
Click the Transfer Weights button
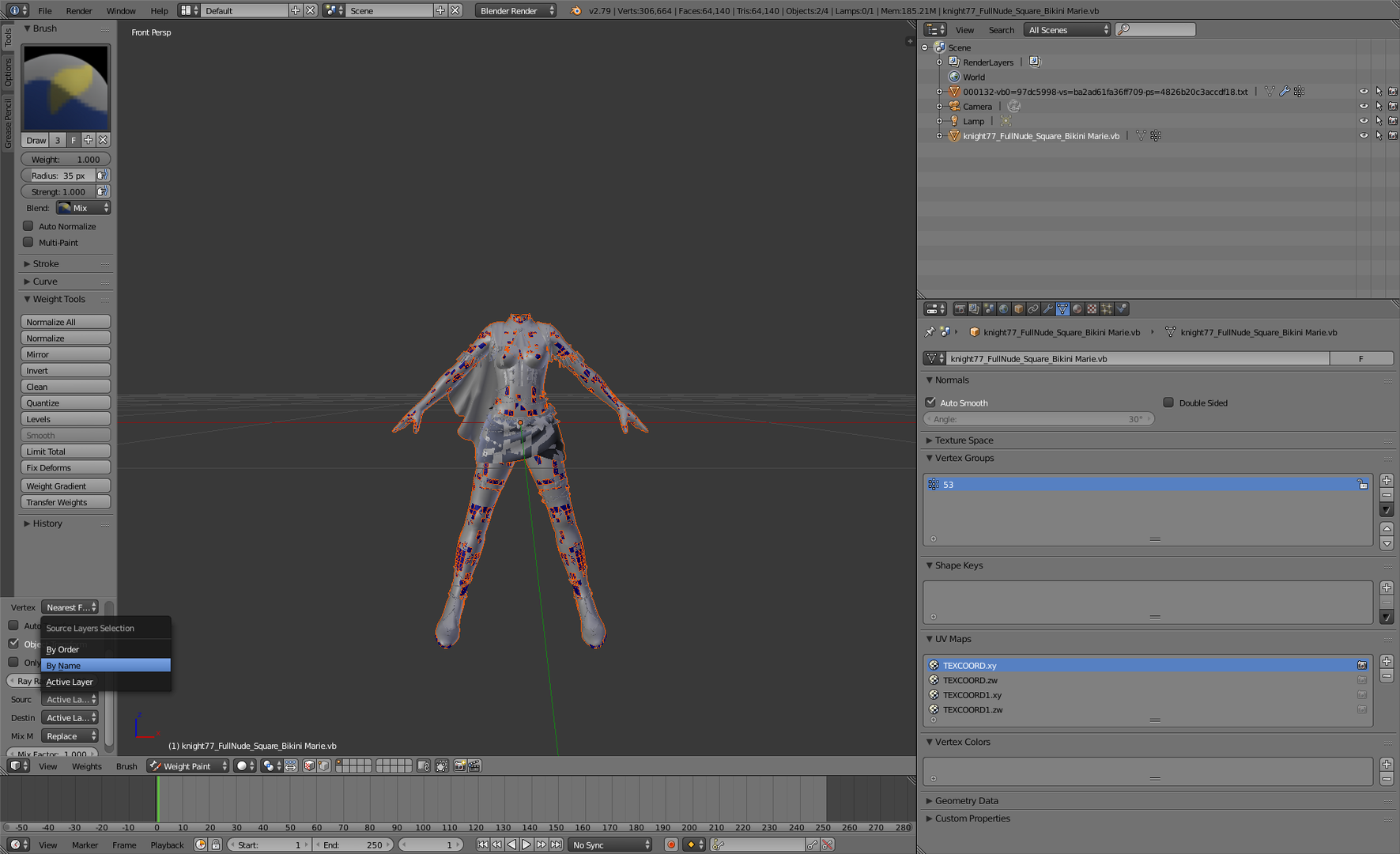click(66, 502)
